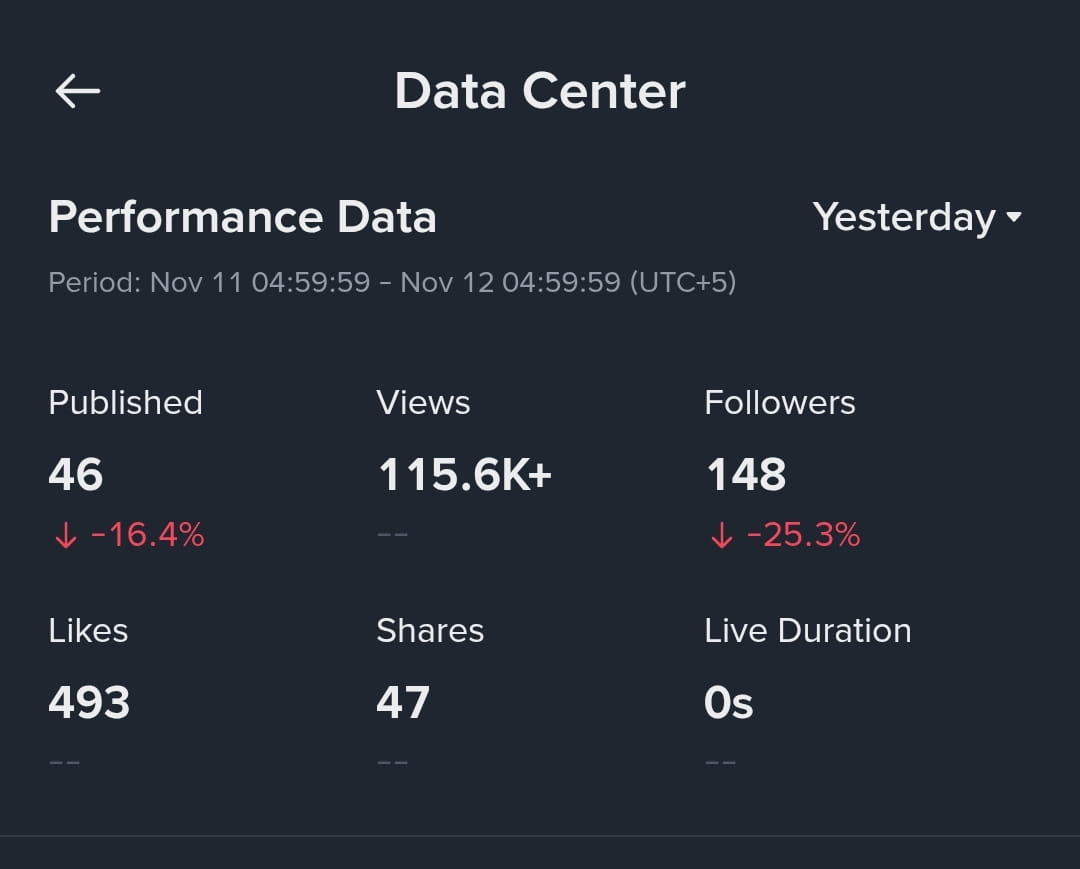Click the -16.4% change indicator
Screen dimensions: 1080x869
coord(147,534)
